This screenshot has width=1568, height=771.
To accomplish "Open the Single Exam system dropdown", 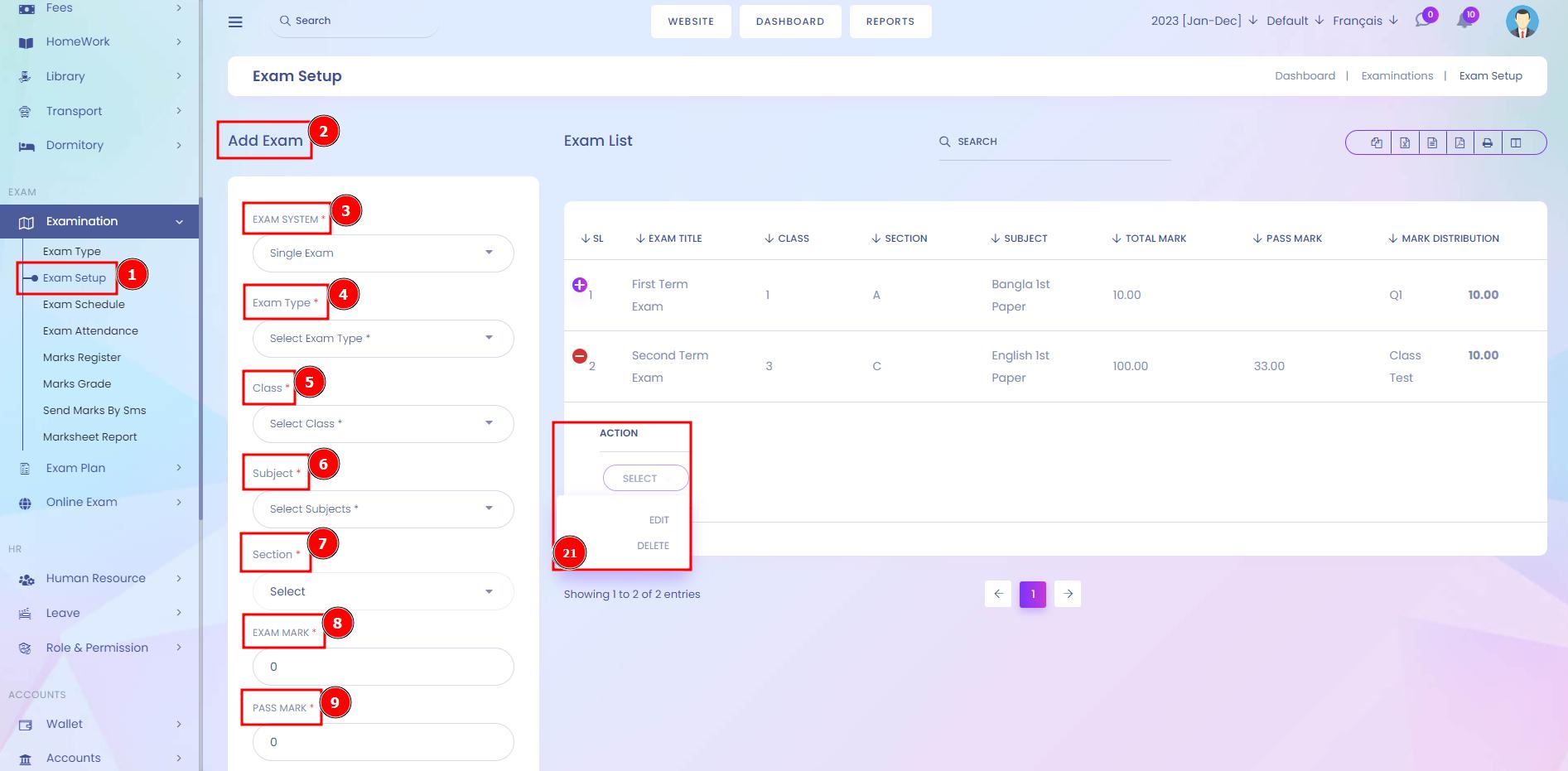I will click(384, 253).
